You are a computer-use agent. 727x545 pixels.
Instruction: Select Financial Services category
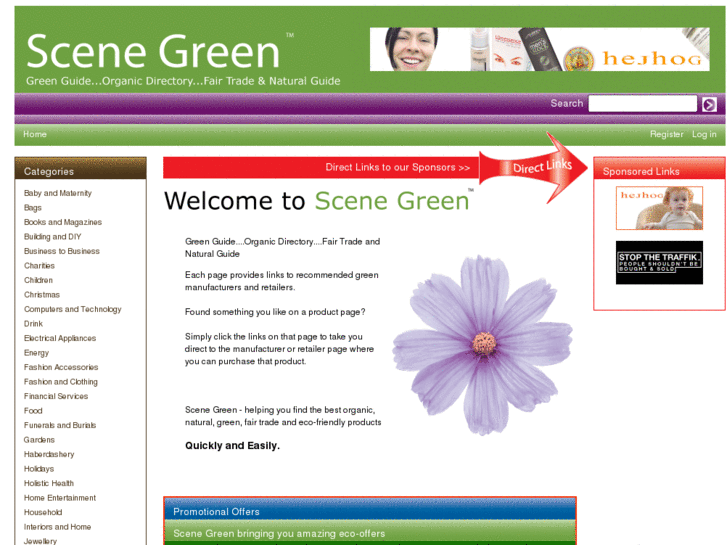[56, 396]
